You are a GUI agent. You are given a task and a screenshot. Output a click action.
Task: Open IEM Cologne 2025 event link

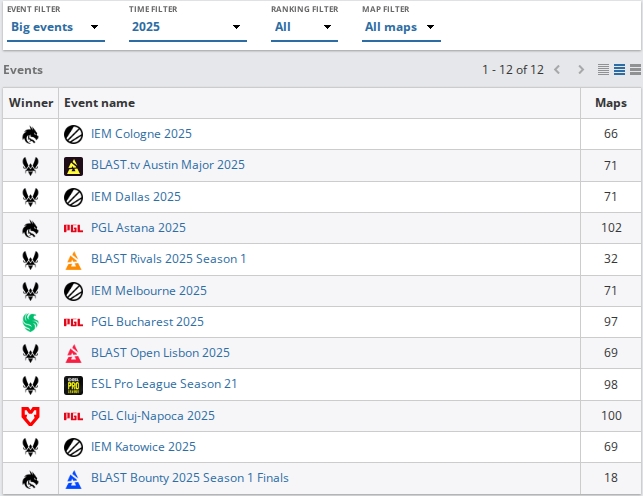click(141, 134)
